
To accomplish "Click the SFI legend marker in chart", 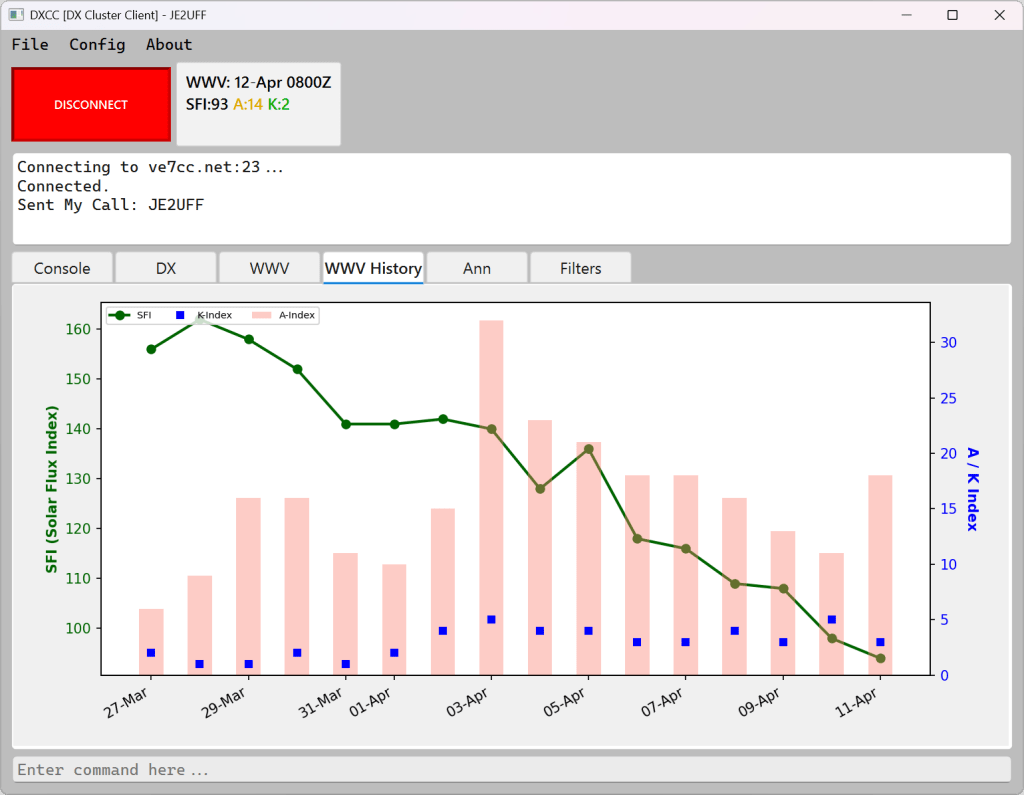I will coord(121,315).
